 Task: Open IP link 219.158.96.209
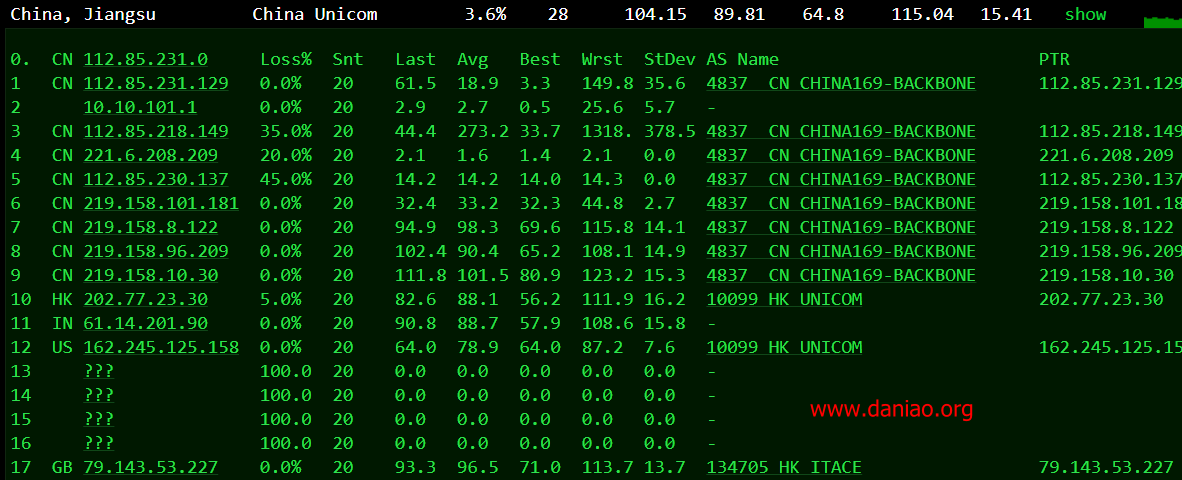(156, 252)
